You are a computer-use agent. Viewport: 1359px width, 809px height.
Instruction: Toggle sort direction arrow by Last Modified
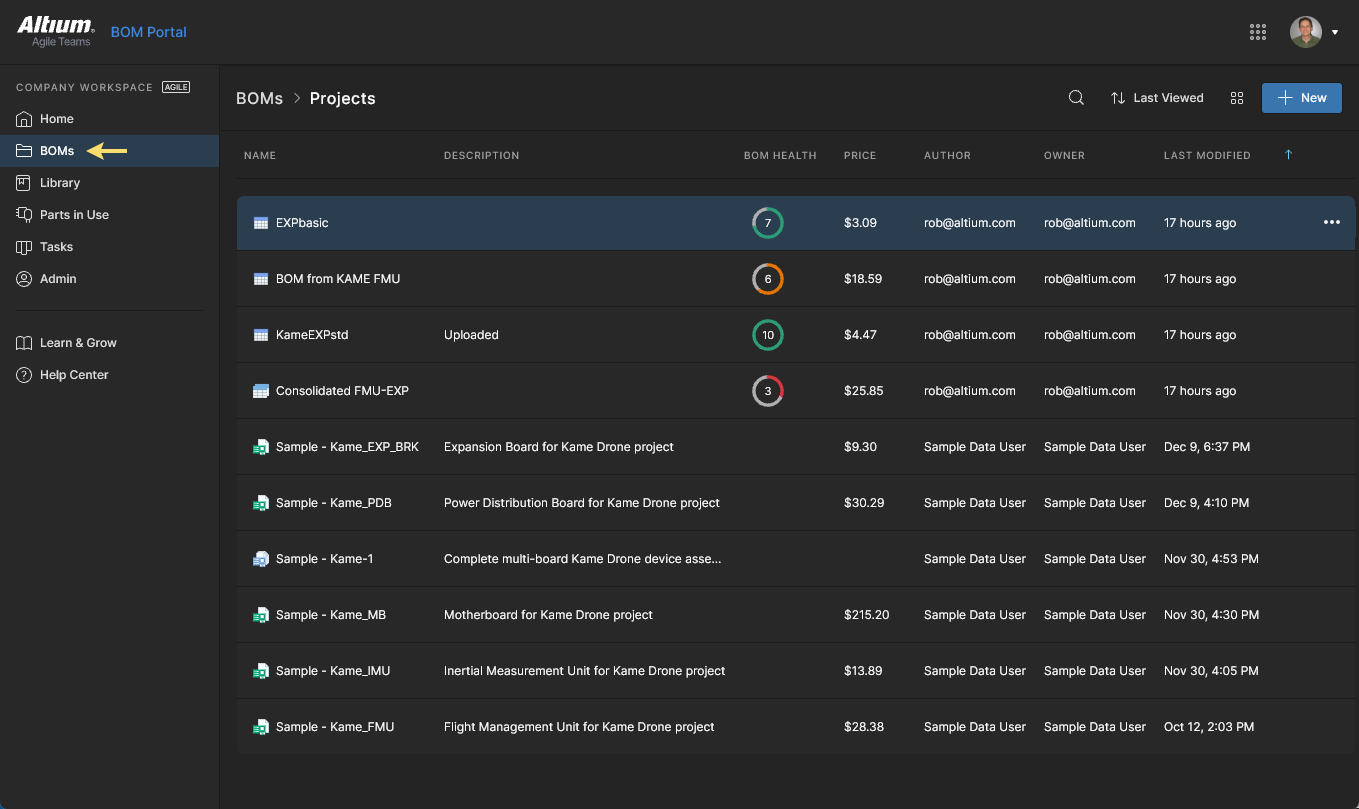pyautogui.click(x=1288, y=155)
